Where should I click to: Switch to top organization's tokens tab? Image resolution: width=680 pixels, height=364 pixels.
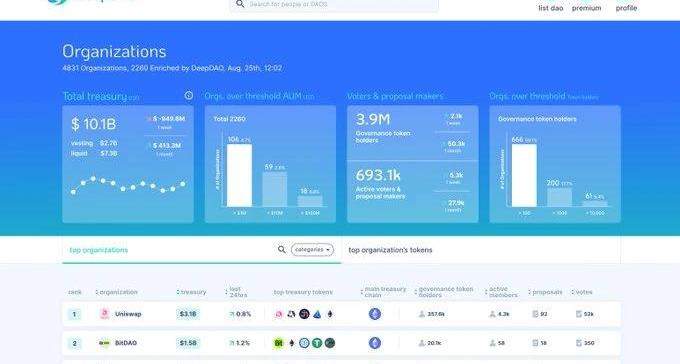390,250
